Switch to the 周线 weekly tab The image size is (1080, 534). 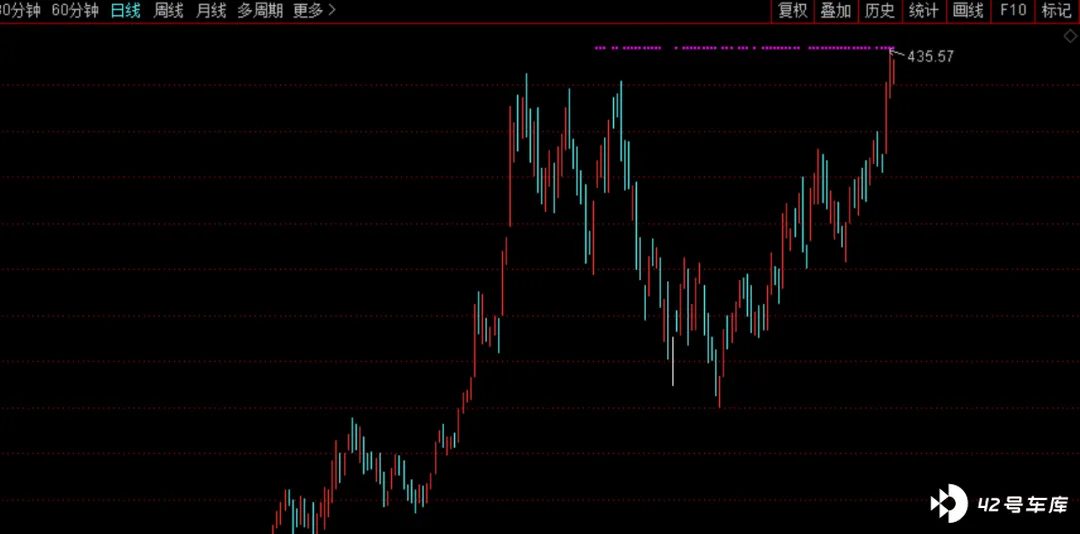click(168, 10)
